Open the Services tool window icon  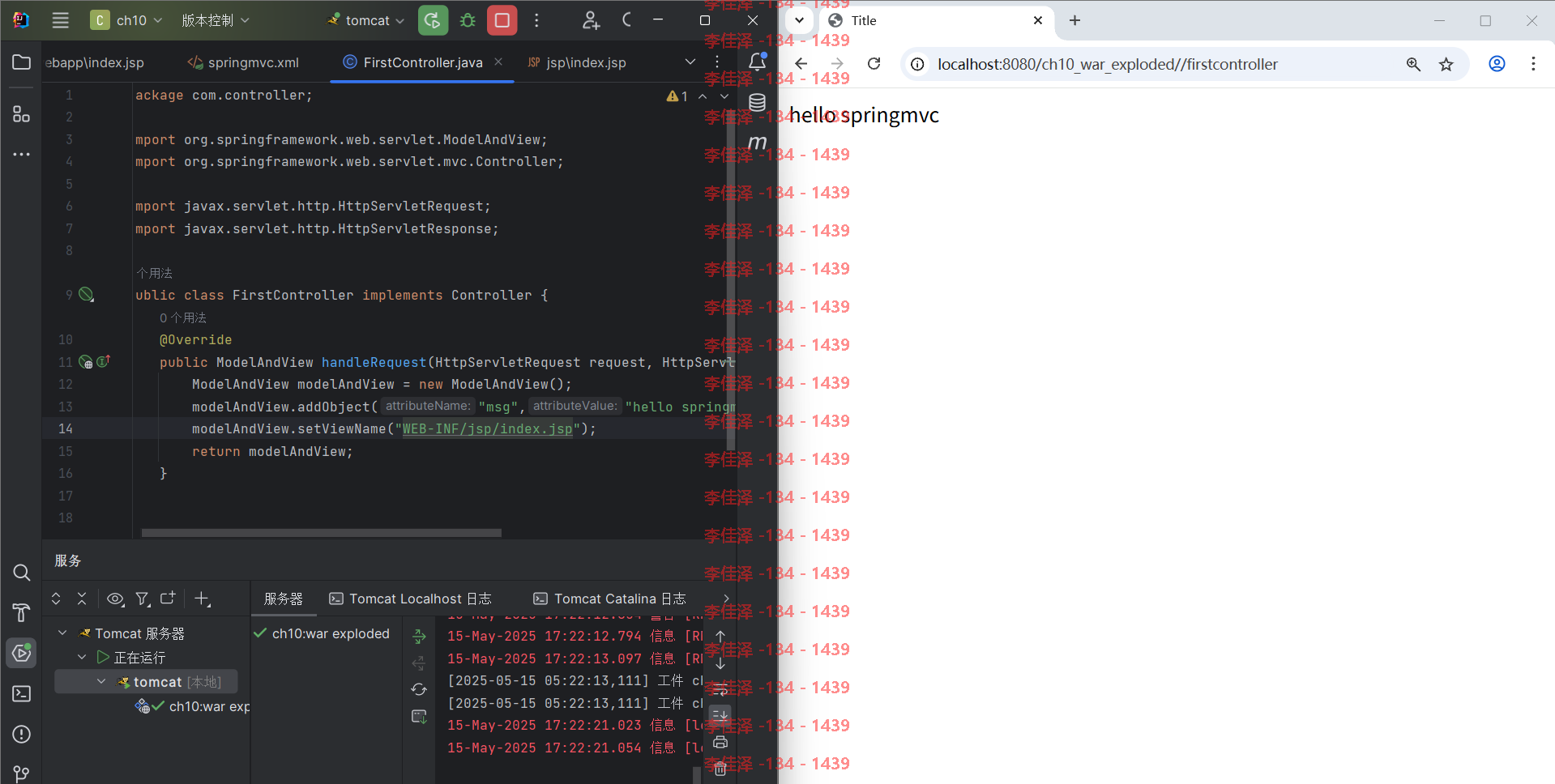tap(22, 653)
